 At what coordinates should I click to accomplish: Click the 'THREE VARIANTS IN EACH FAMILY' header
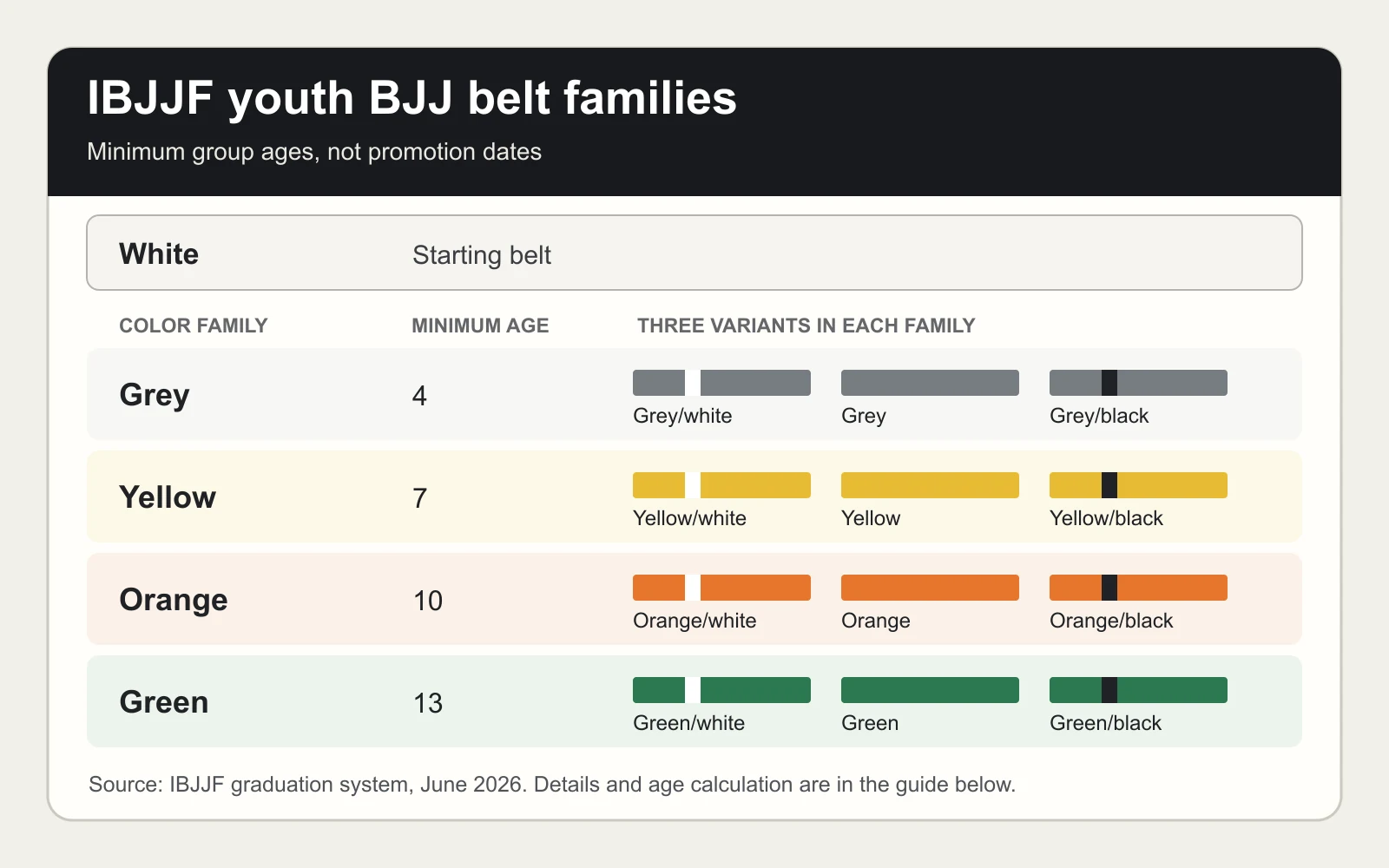tap(806, 325)
